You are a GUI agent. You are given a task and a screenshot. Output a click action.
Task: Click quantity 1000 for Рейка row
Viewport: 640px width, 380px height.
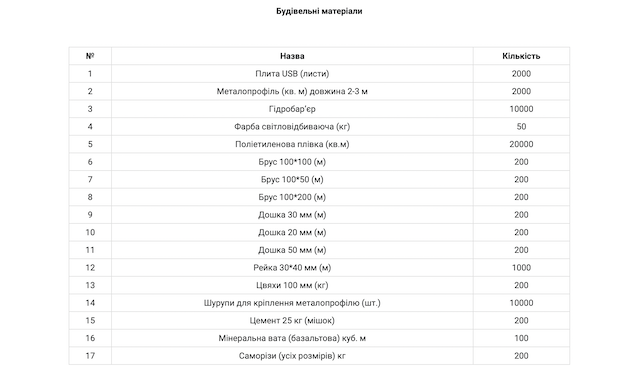tap(521, 268)
